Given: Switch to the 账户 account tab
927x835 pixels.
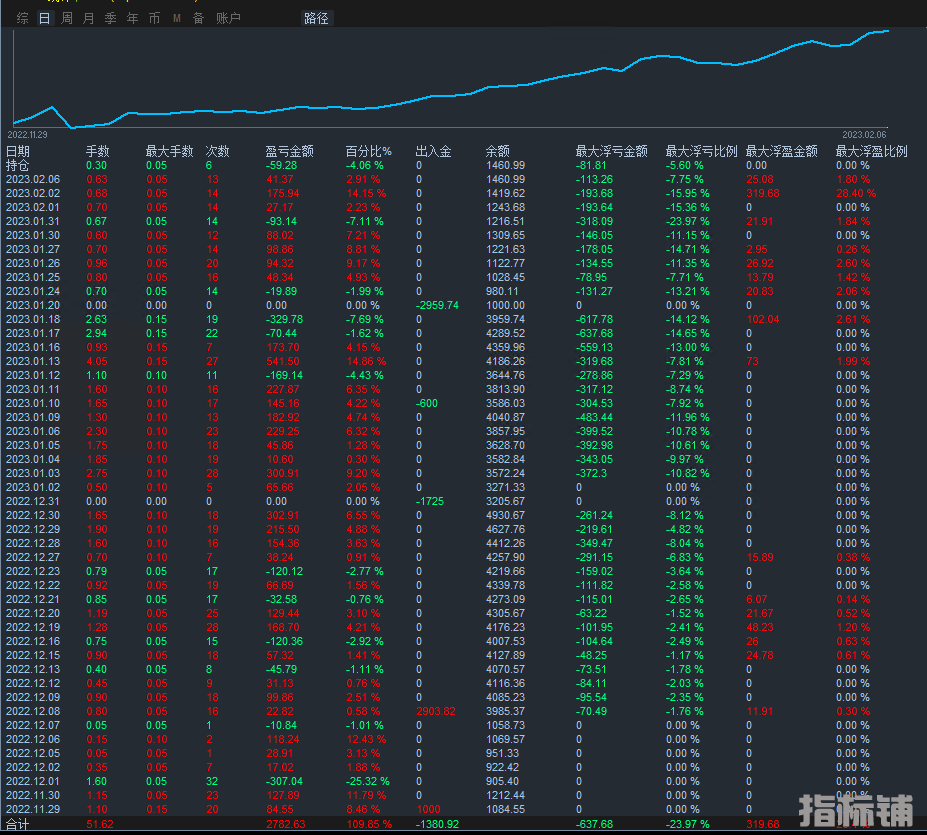Looking at the screenshot, I should (x=228, y=18).
